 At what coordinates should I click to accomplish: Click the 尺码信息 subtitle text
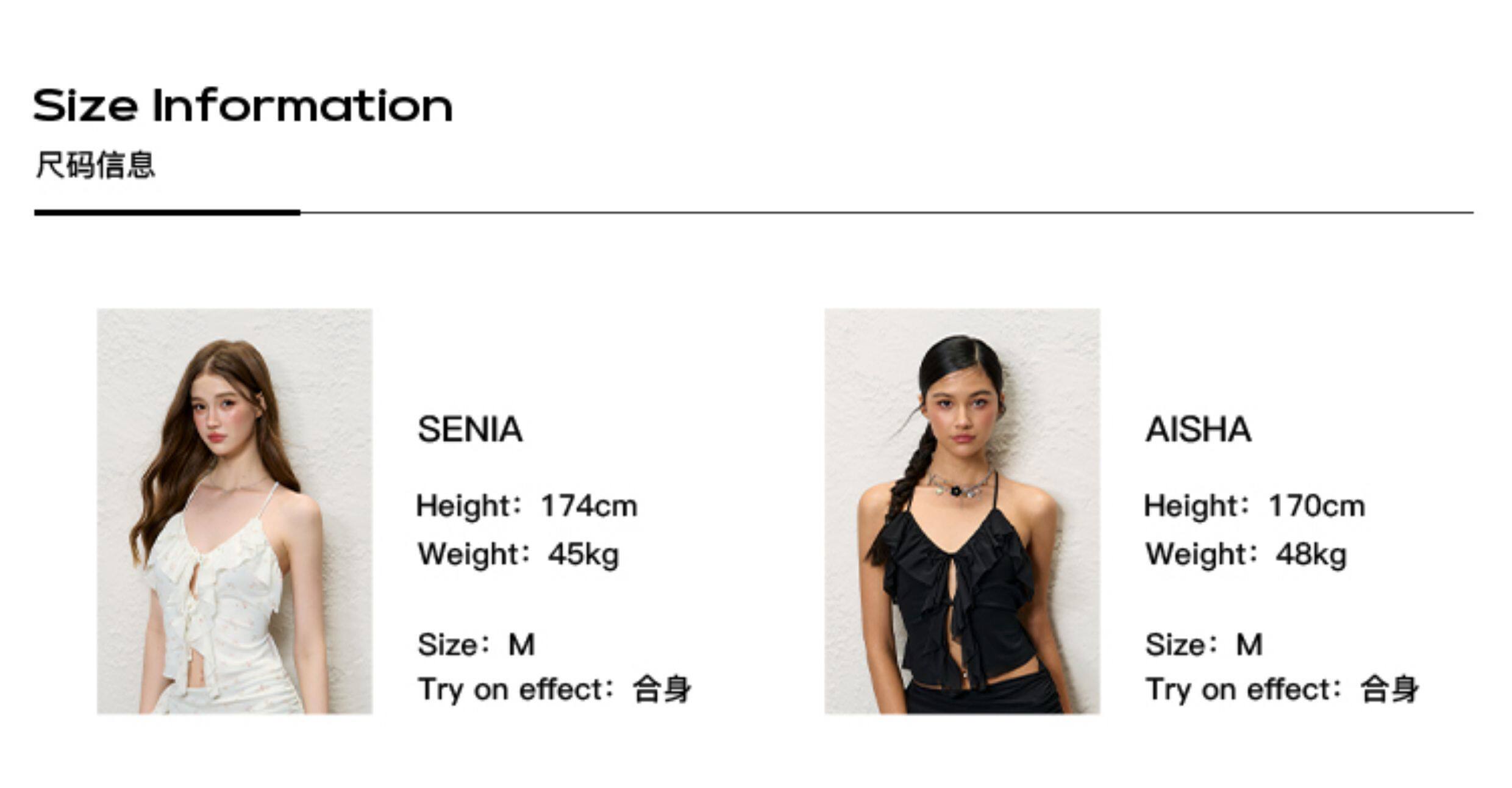click(95, 165)
